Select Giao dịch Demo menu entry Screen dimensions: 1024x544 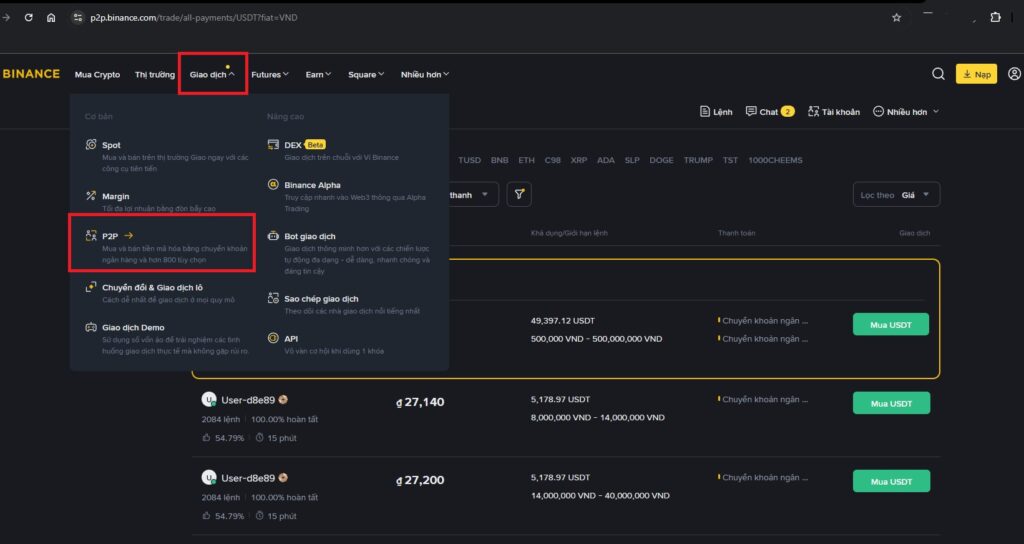167,338
